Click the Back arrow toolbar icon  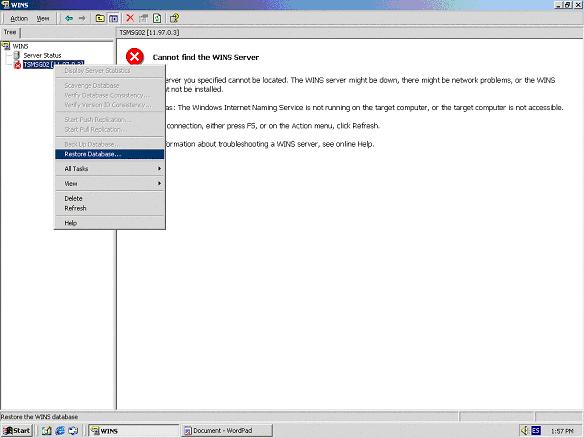(x=69, y=18)
